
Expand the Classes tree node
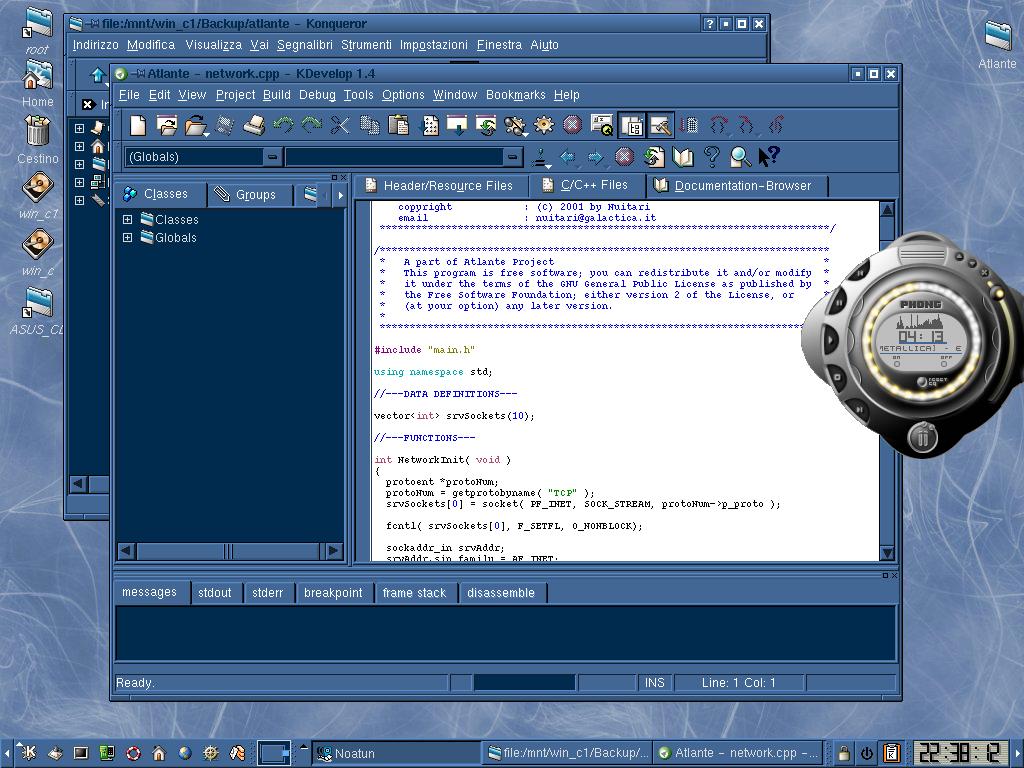[x=127, y=219]
